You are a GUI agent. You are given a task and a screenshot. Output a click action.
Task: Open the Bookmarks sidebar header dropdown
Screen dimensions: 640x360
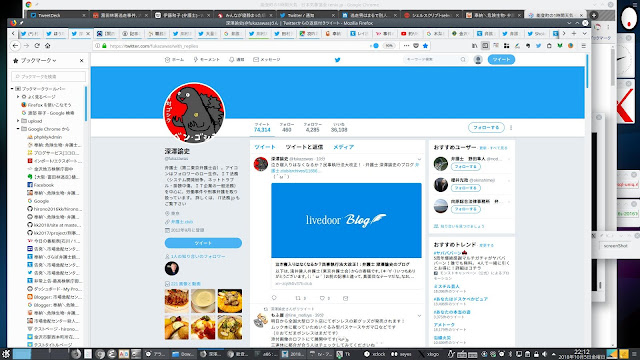point(38,60)
